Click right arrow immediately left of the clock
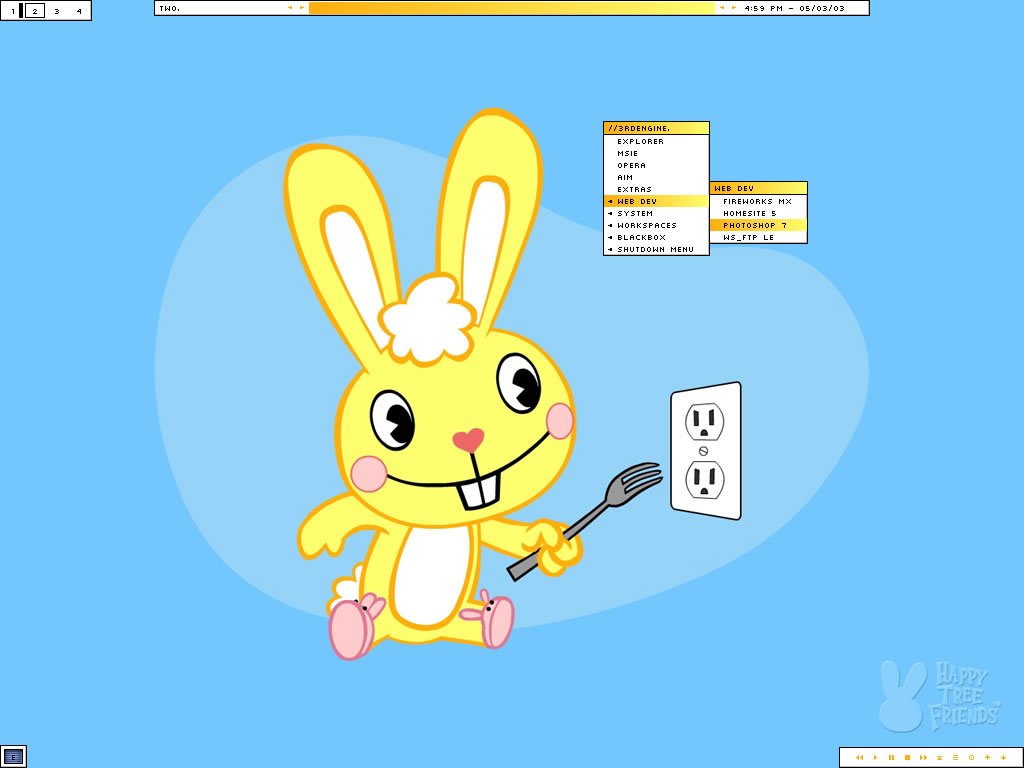This screenshot has width=1024, height=768. point(734,8)
